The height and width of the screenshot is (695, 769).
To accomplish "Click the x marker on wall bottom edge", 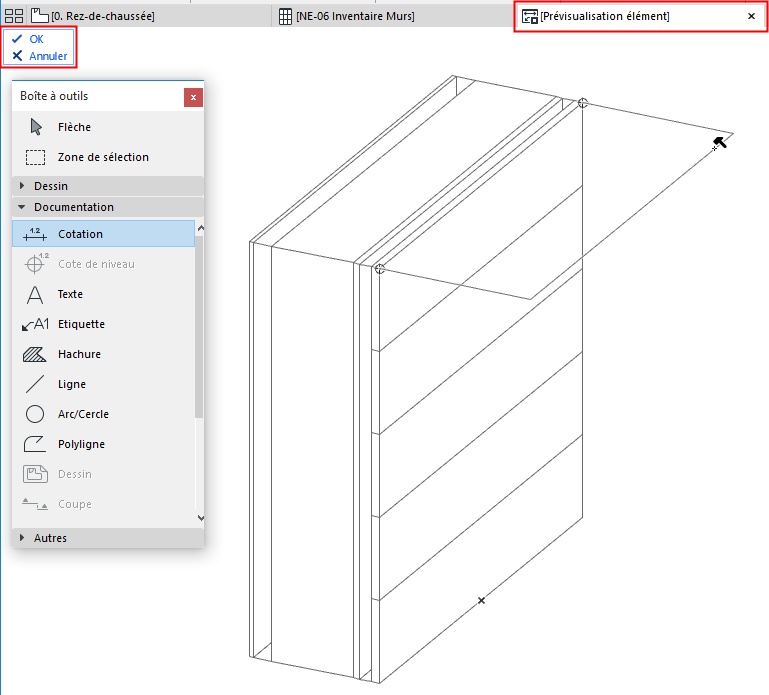I will 482,600.
